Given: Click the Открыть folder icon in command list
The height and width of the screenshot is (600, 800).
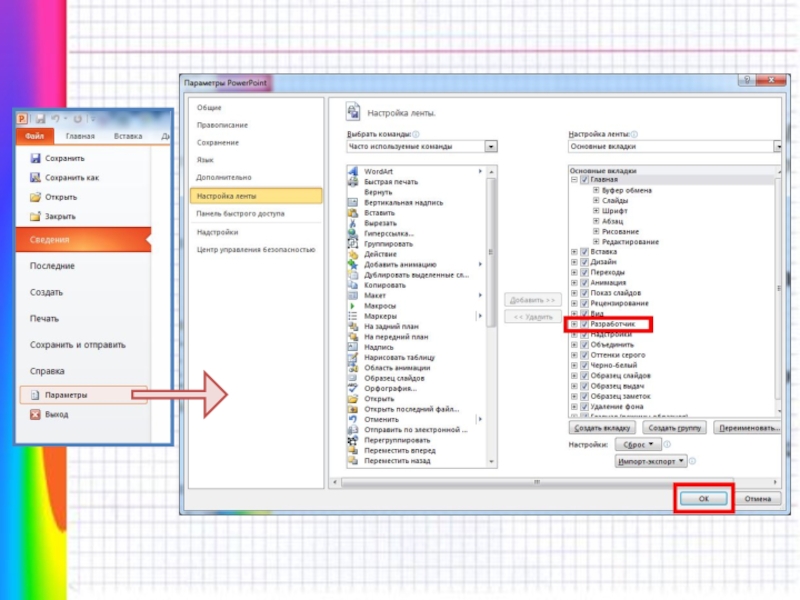Looking at the screenshot, I should (x=353, y=398).
